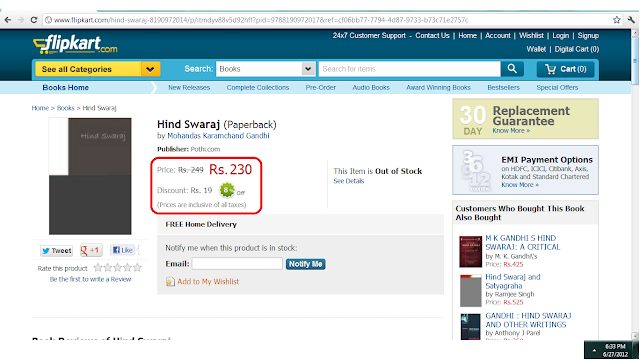Open Special Offers menu item
The image size is (640, 361).
pos(557,87)
